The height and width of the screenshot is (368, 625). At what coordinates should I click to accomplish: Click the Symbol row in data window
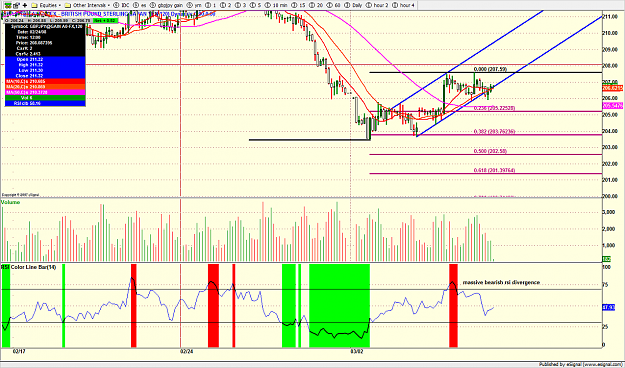45,26
